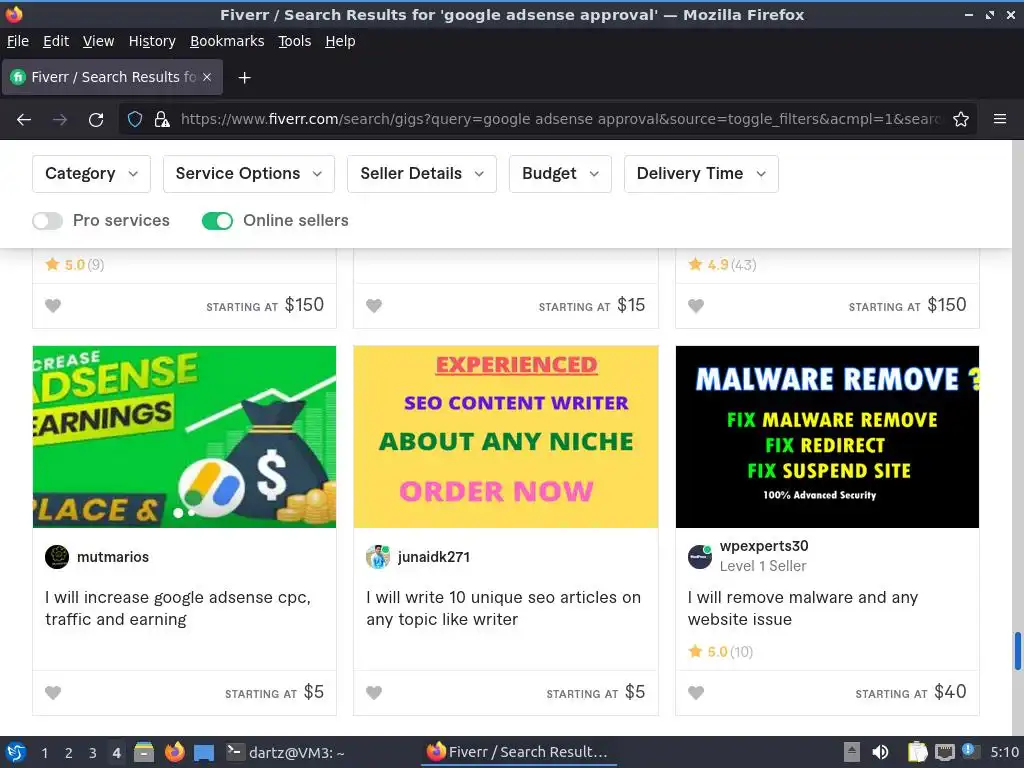Favorite the $15 gig with heart
The width and height of the screenshot is (1024, 768).
point(374,305)
